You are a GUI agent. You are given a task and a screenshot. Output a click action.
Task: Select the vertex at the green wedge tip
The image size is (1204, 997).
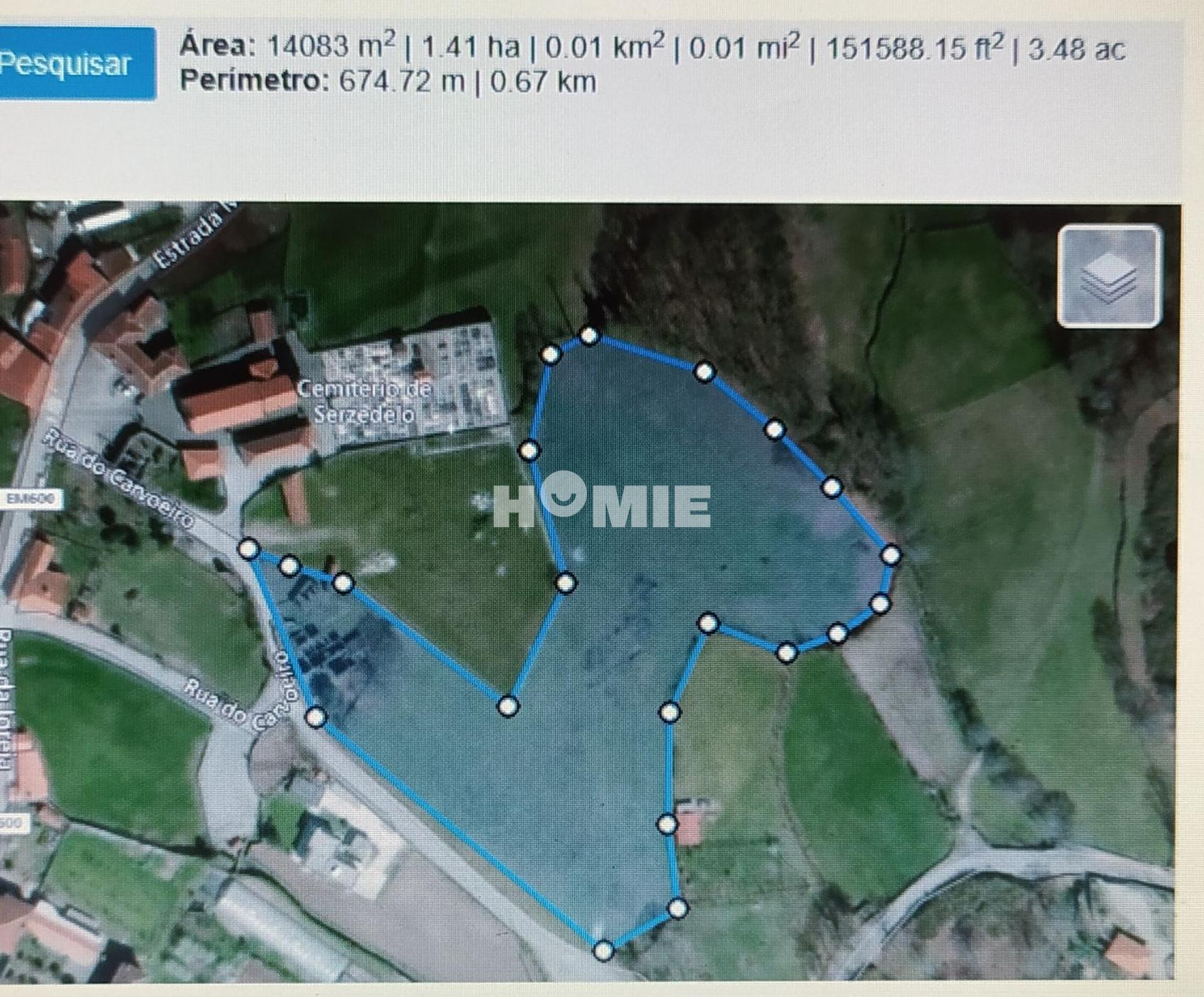(508, 706)
